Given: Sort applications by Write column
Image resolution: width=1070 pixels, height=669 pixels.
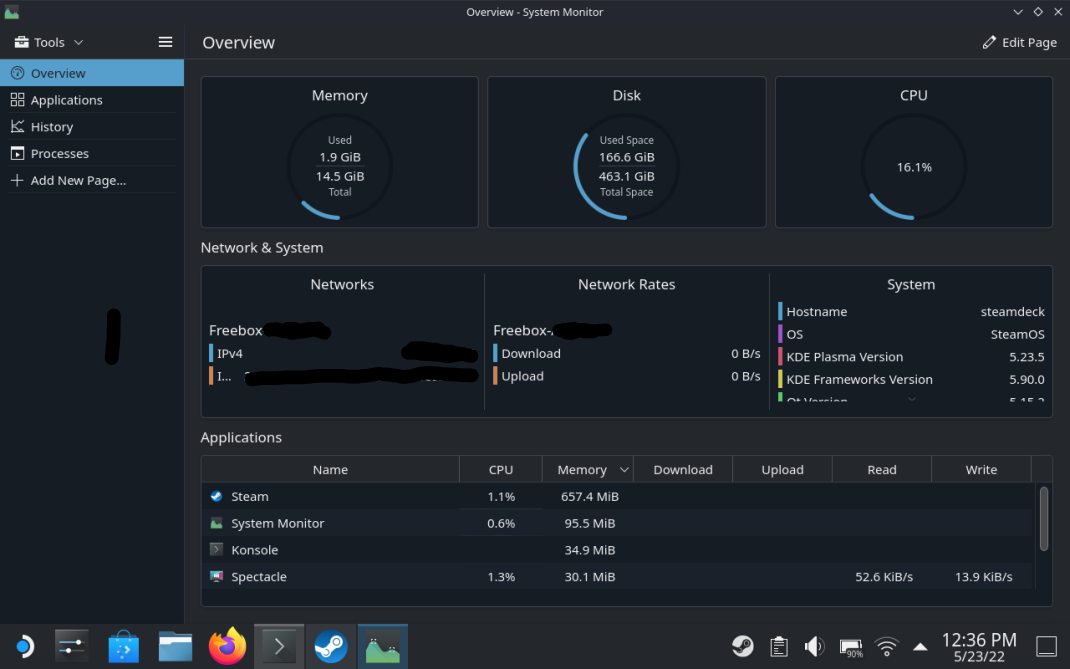Looking at the screenshot, I should coord(981,470).
